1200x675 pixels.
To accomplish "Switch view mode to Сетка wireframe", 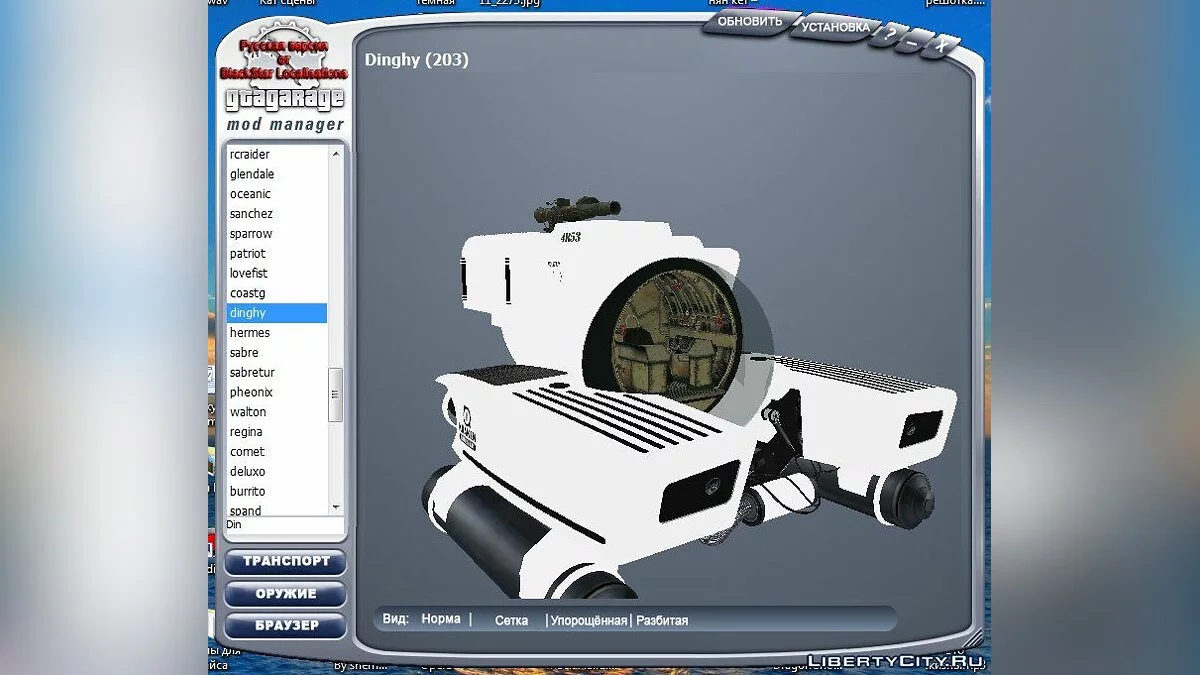I will point(511,620).
